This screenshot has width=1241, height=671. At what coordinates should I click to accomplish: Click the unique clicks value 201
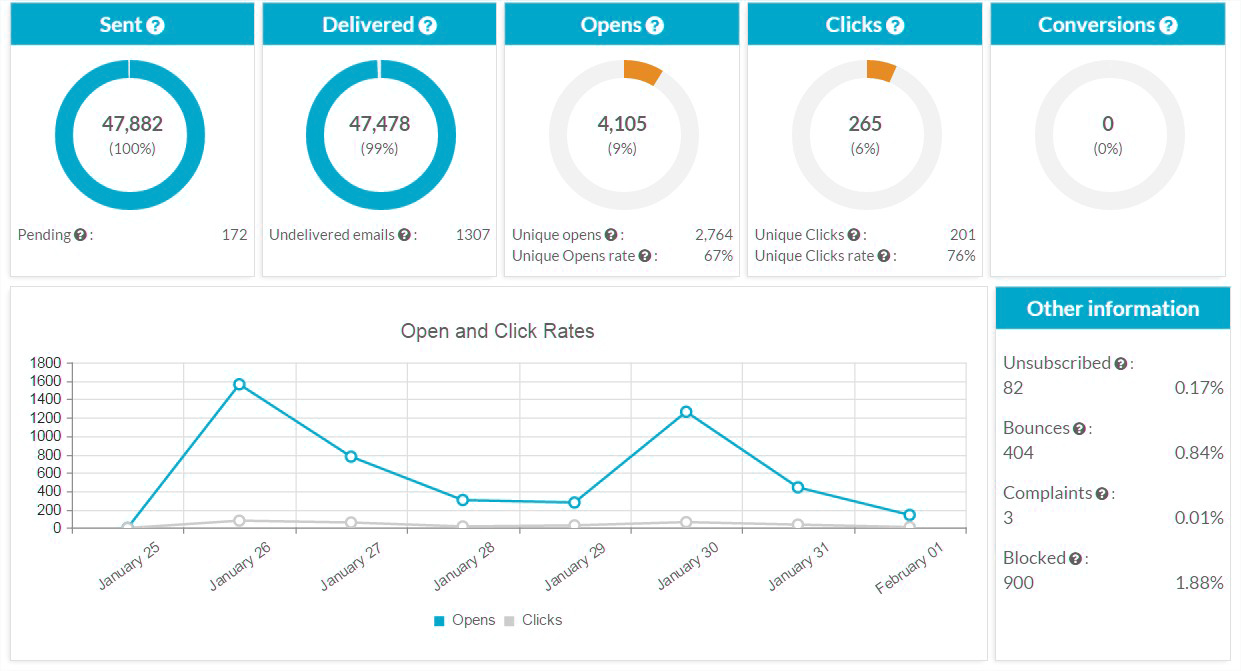(963, 235)
